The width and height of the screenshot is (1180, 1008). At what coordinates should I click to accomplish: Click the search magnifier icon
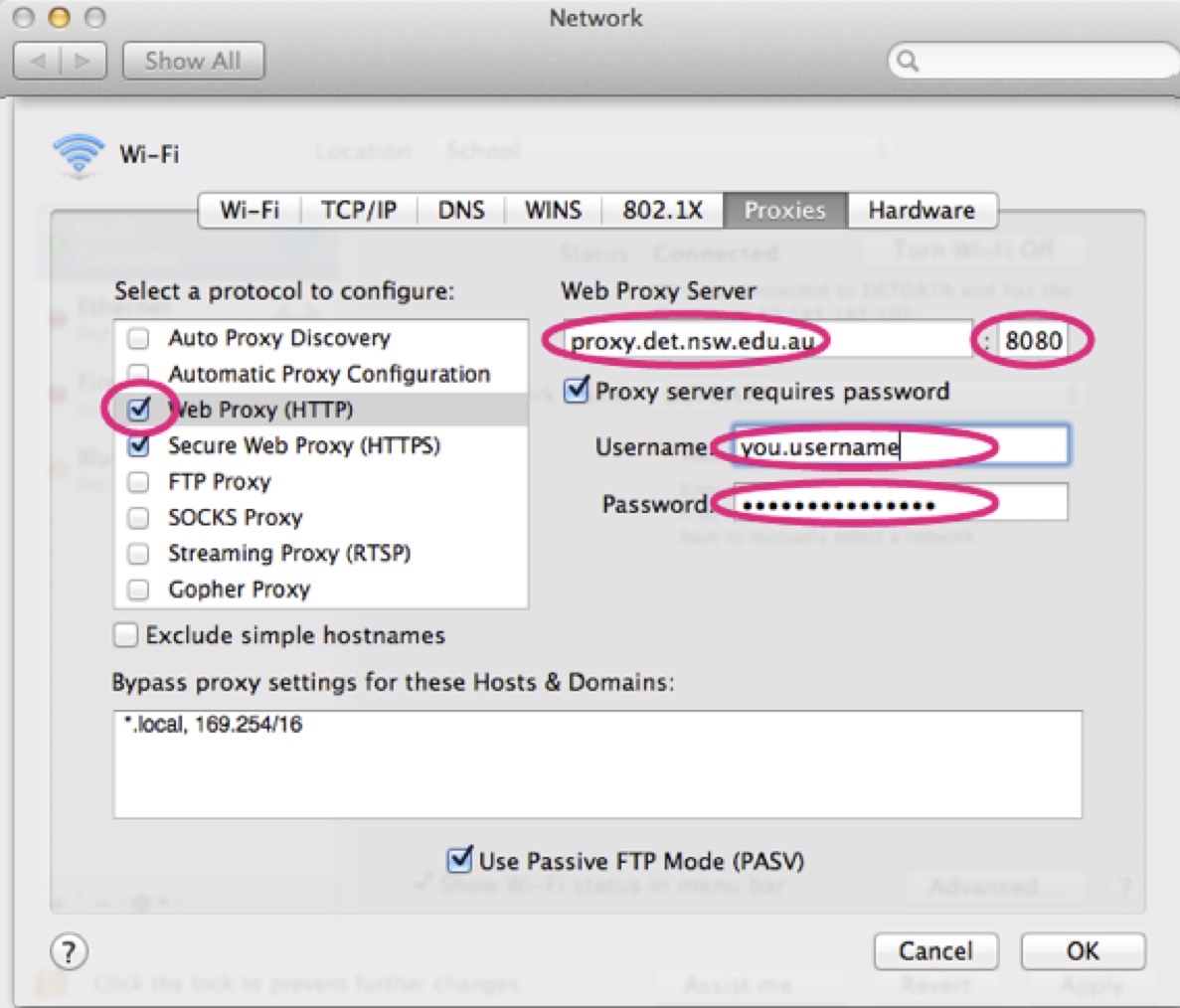point(909,61)
